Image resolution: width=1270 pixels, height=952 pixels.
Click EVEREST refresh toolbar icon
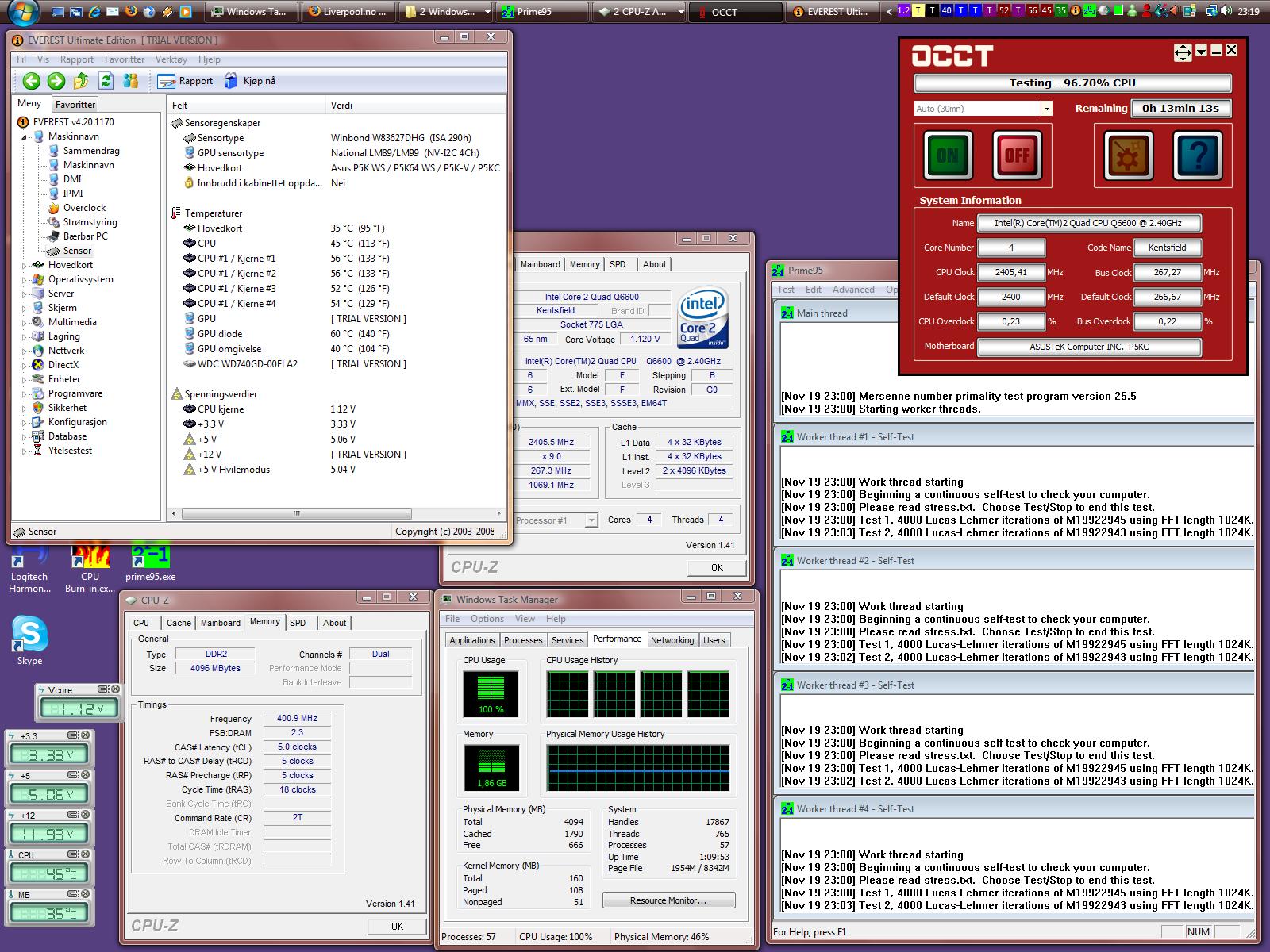[106, 80]
